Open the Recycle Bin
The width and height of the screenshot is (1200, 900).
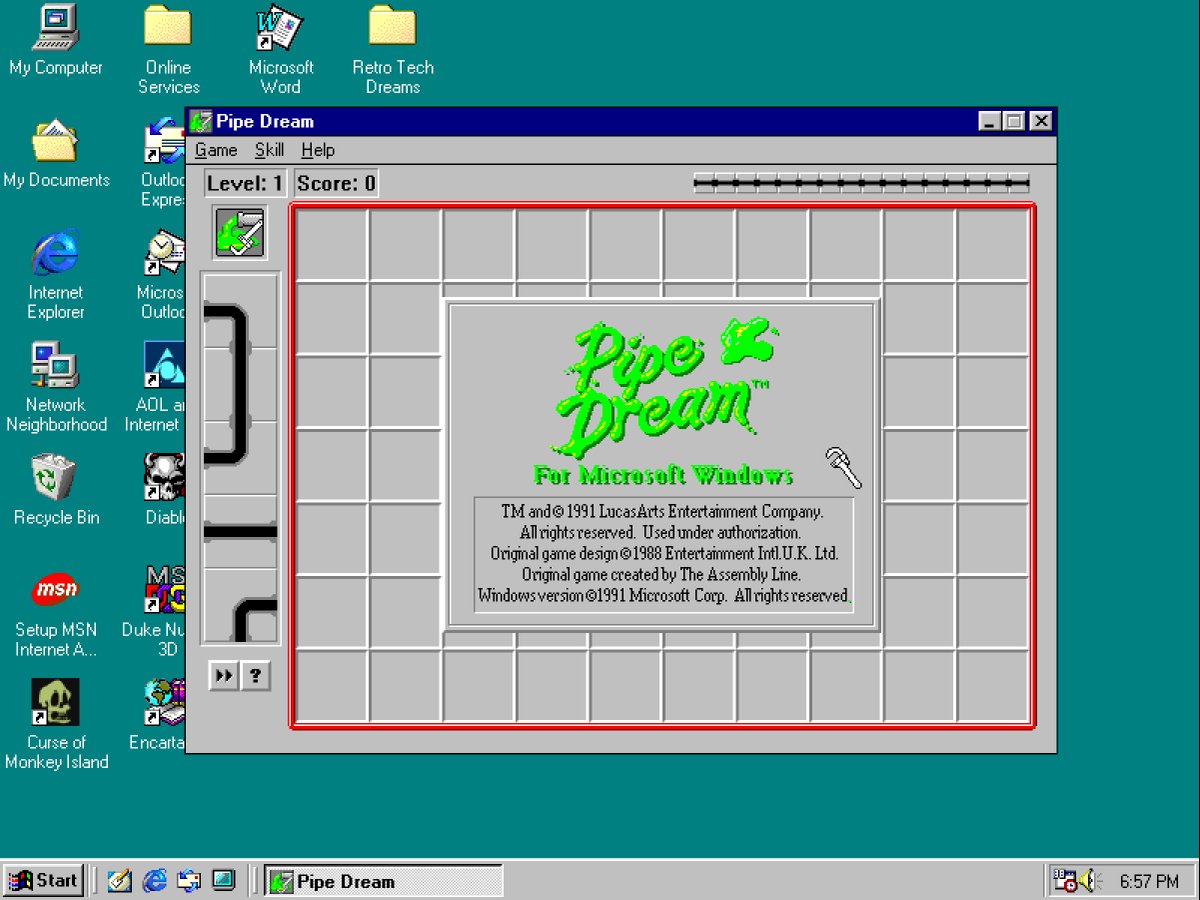[x=56, y=490]
